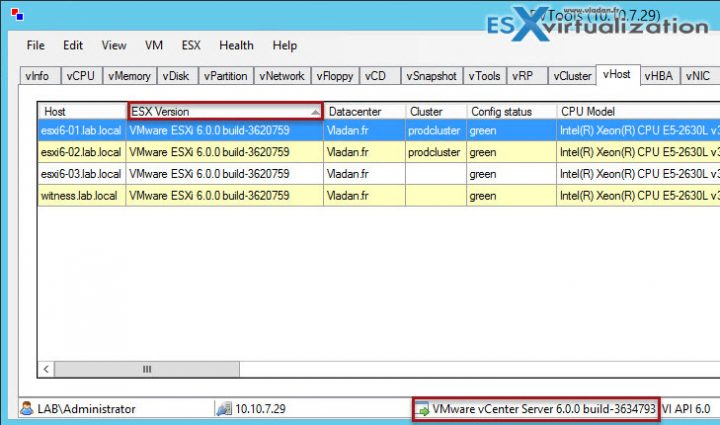Click the RVTools app icon in title bar
This screenshot has width=720, height=425.
tap(17, 14)
